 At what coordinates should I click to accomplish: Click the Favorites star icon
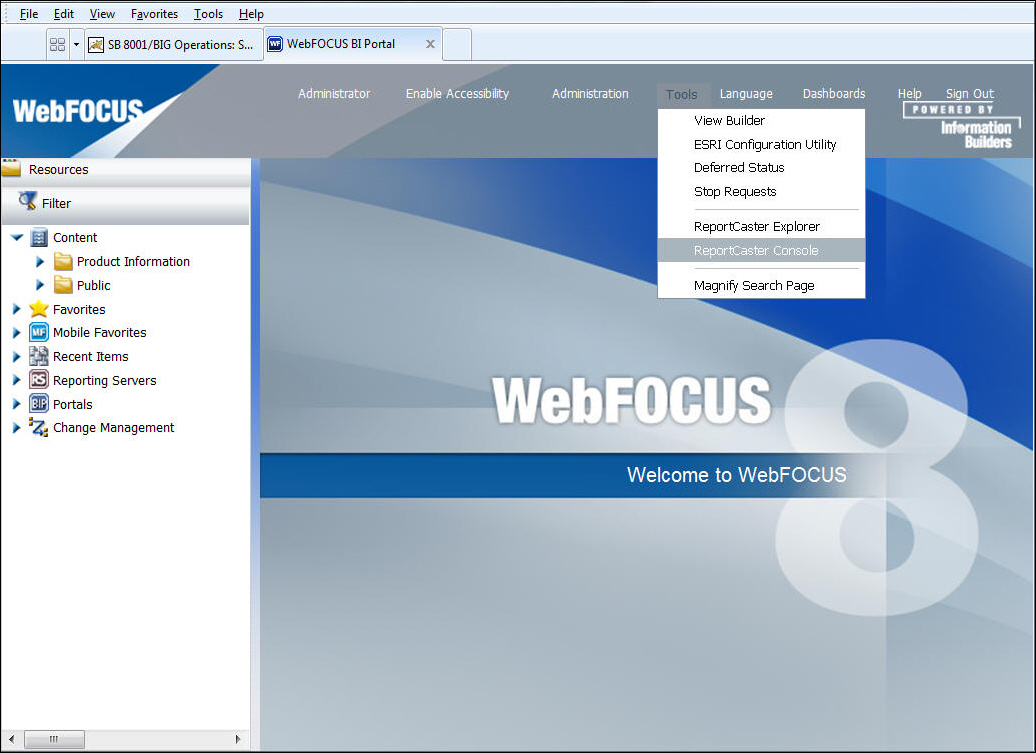(x=39, y=308)
